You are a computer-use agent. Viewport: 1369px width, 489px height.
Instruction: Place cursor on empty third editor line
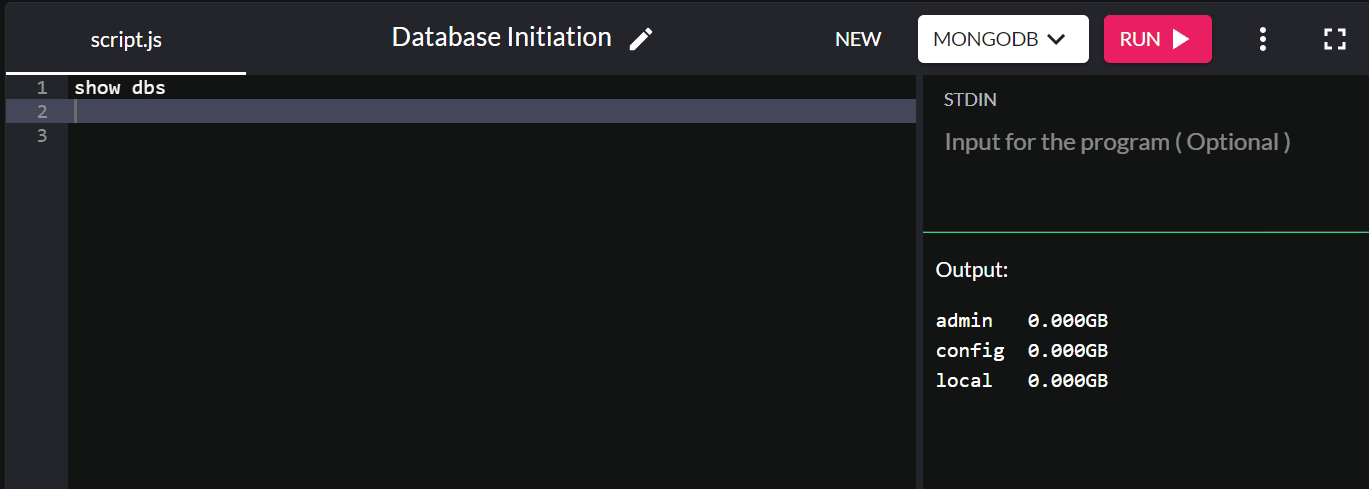(490, 135)
